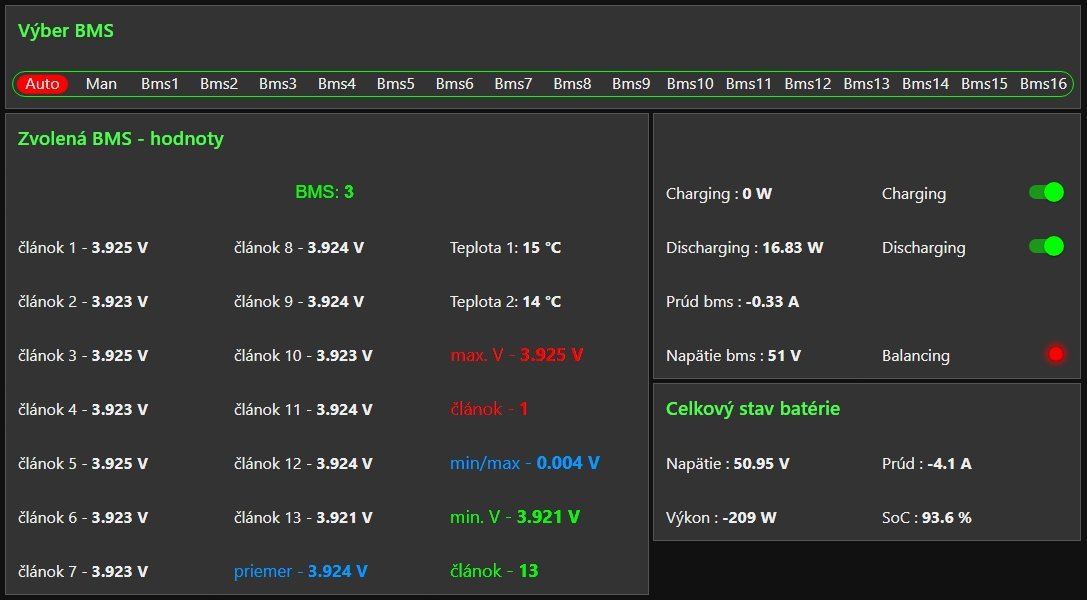Select Bms10 from the BMS list
Screen dimensions: 1087x600
point(690,84)
